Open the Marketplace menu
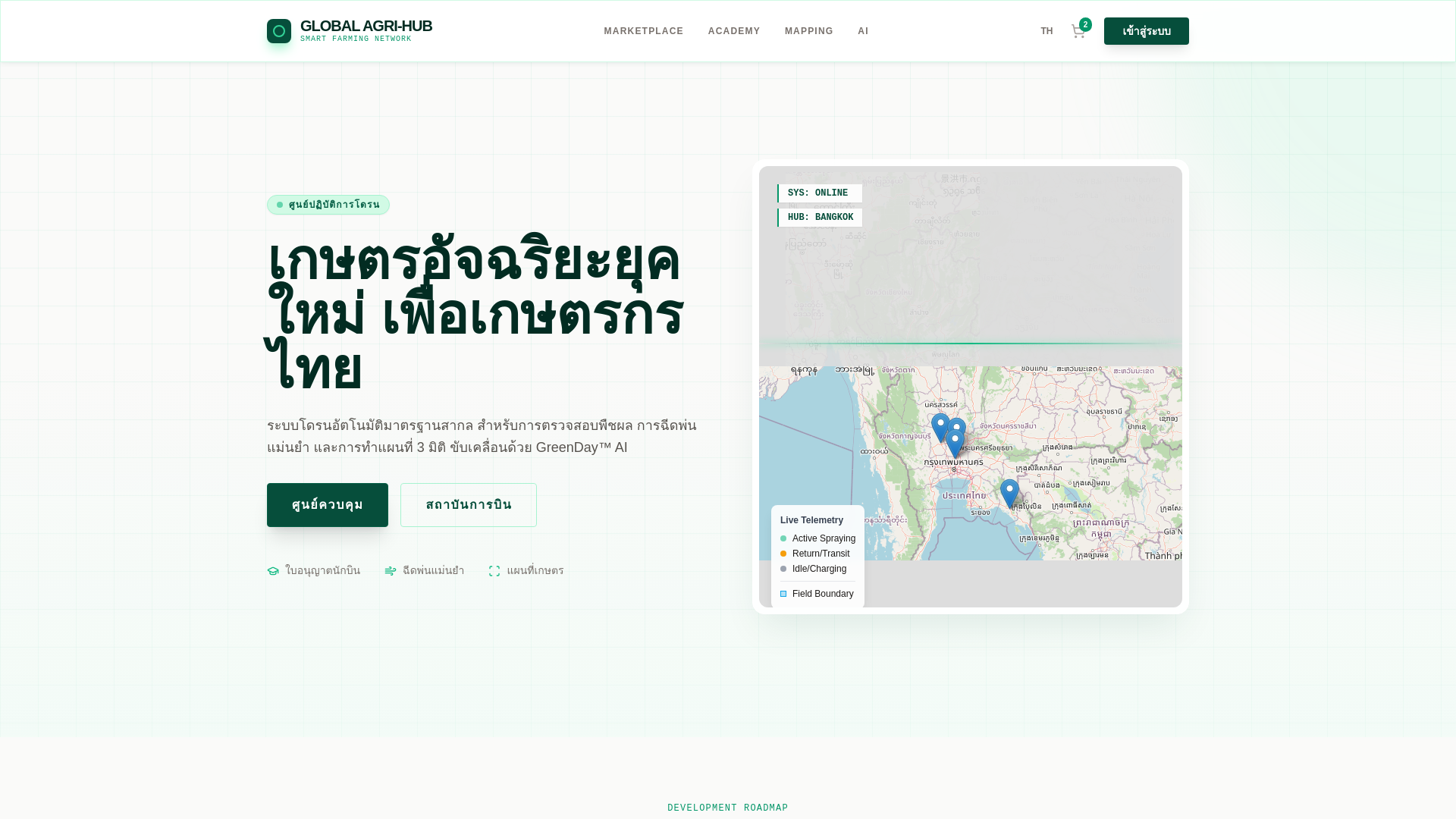 click(643, 31)
